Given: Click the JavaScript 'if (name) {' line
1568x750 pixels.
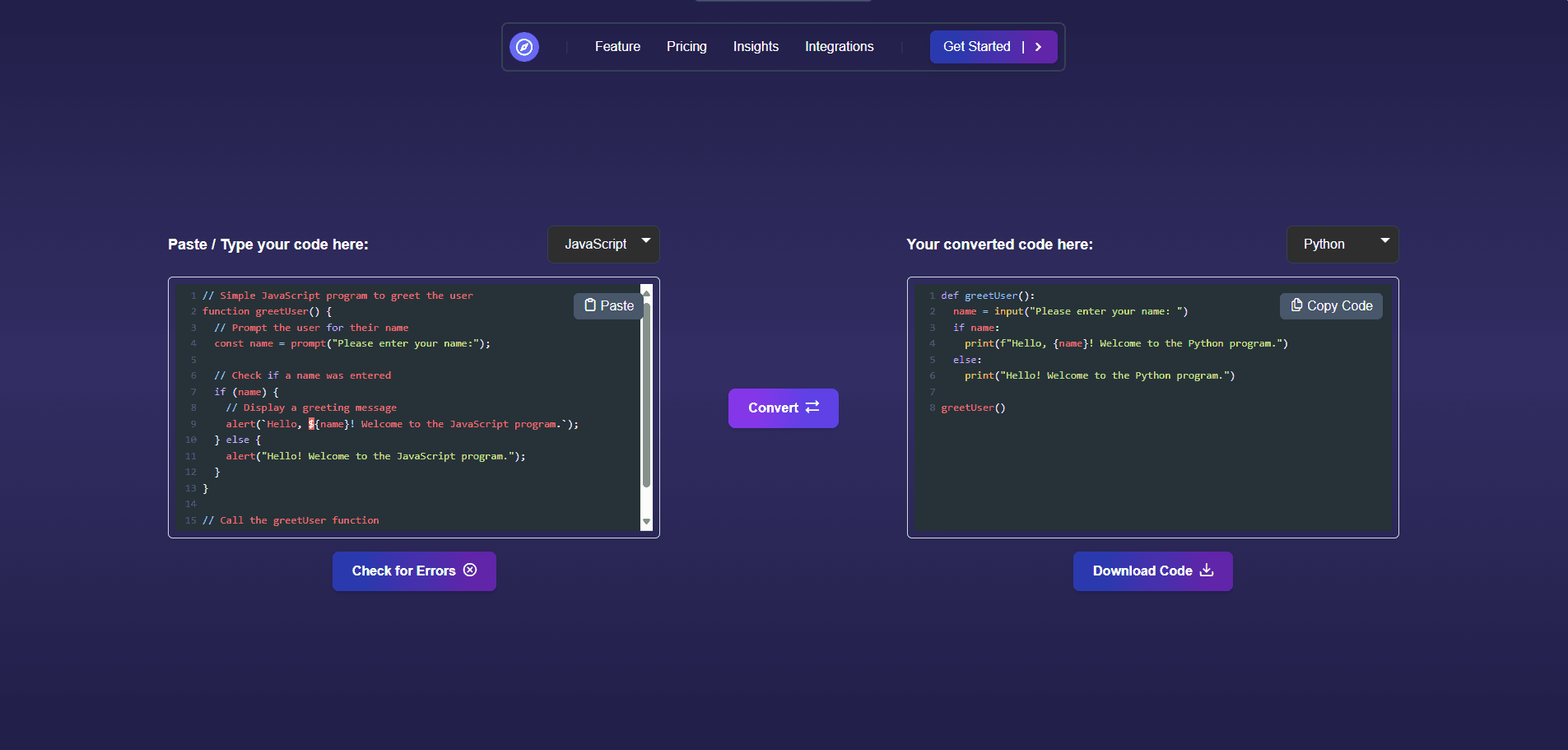Looking at the screenshot, I should 247,392.
